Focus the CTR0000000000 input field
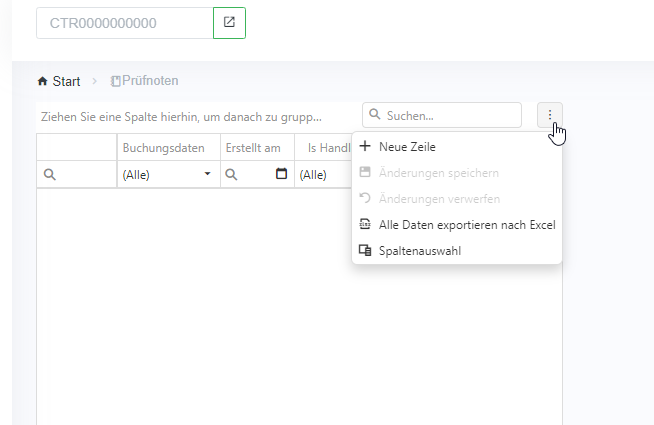 click(x=124, y=22)
